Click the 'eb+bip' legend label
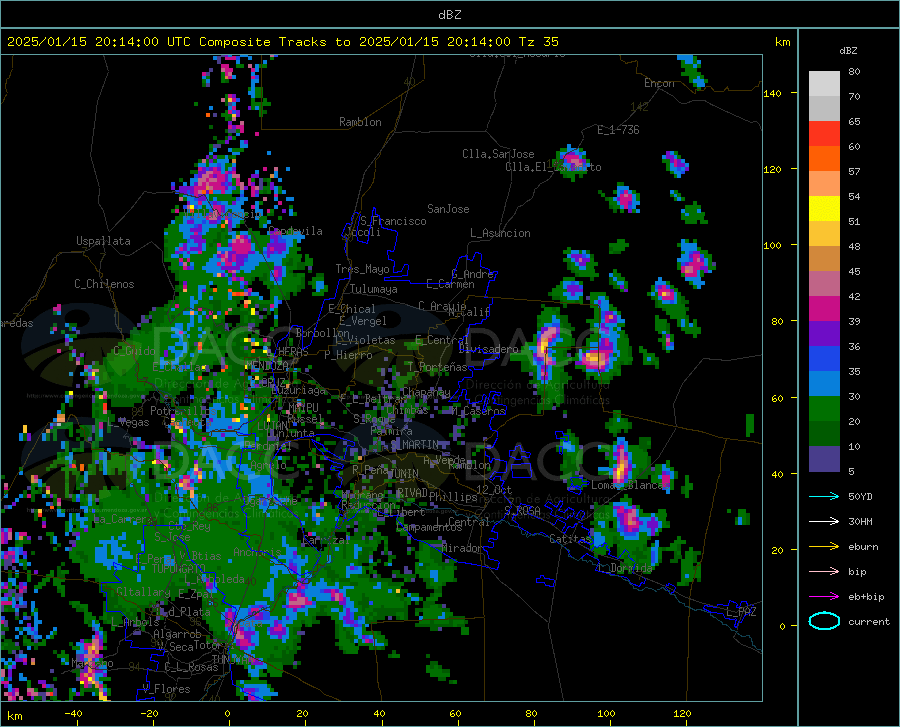900x727 pixels. click(866, 597)
